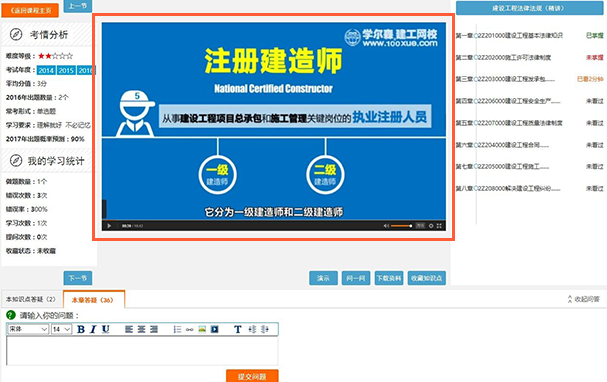Open chapter 第一章 2Z201000 in the list
The image size is (607, 382).
click(509, 35)
